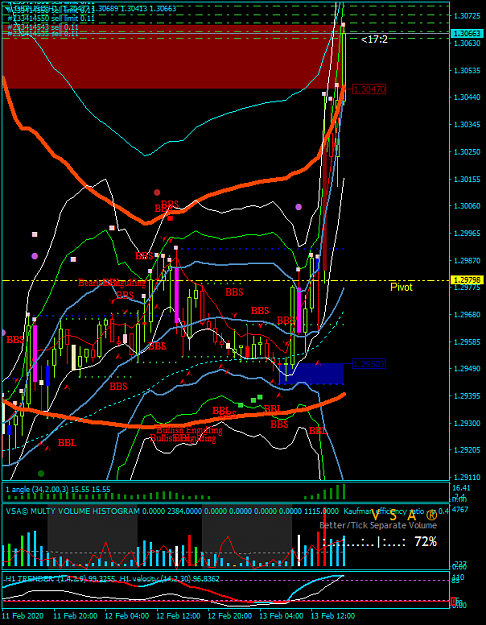Click the 1.29965 price scale value
This screenshot has height=625, width=486.
pos(467,233)
